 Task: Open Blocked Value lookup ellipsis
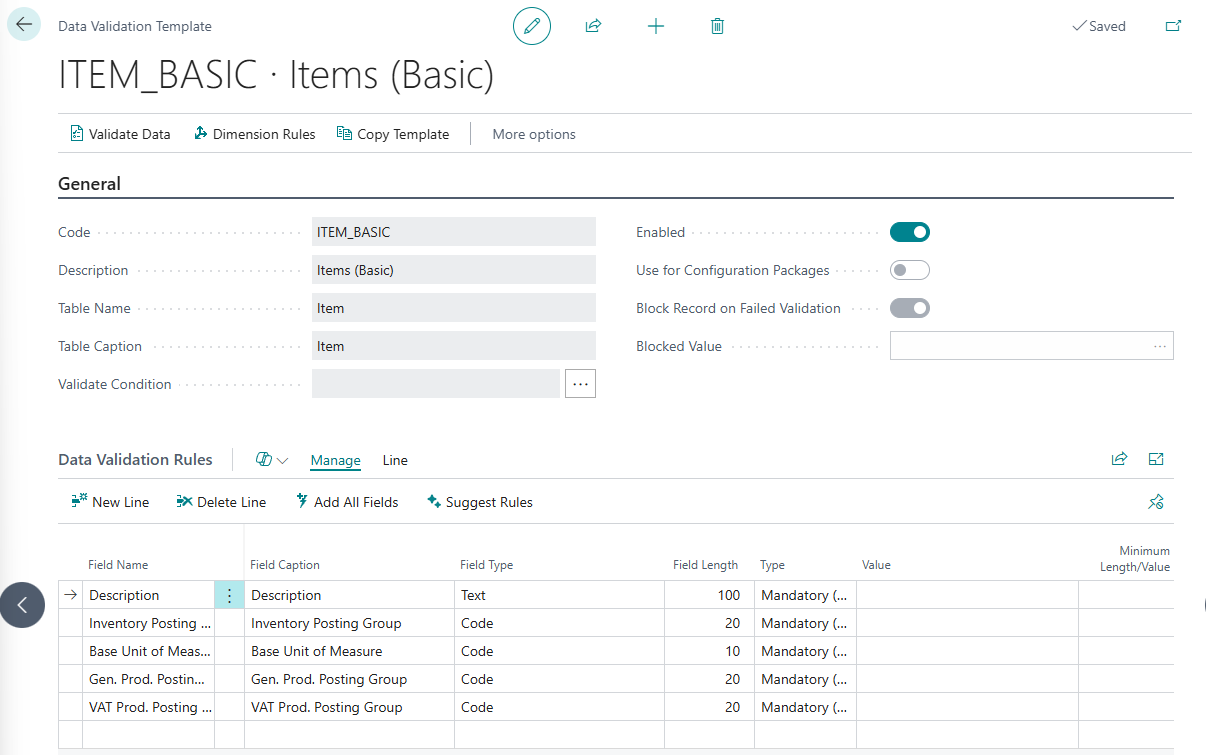click(1160, 346)
